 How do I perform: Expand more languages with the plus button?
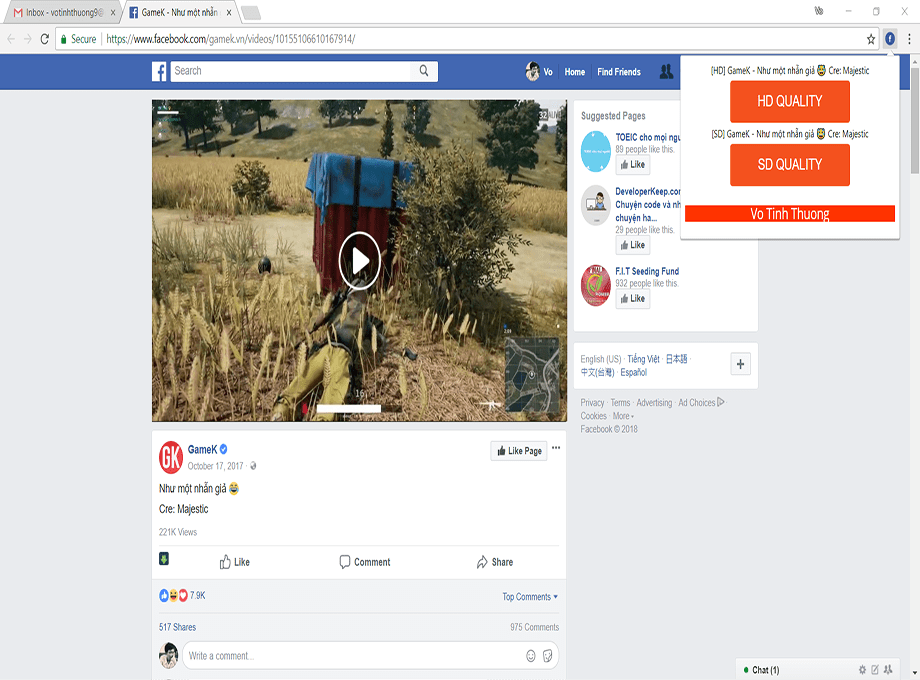(740, 364)
